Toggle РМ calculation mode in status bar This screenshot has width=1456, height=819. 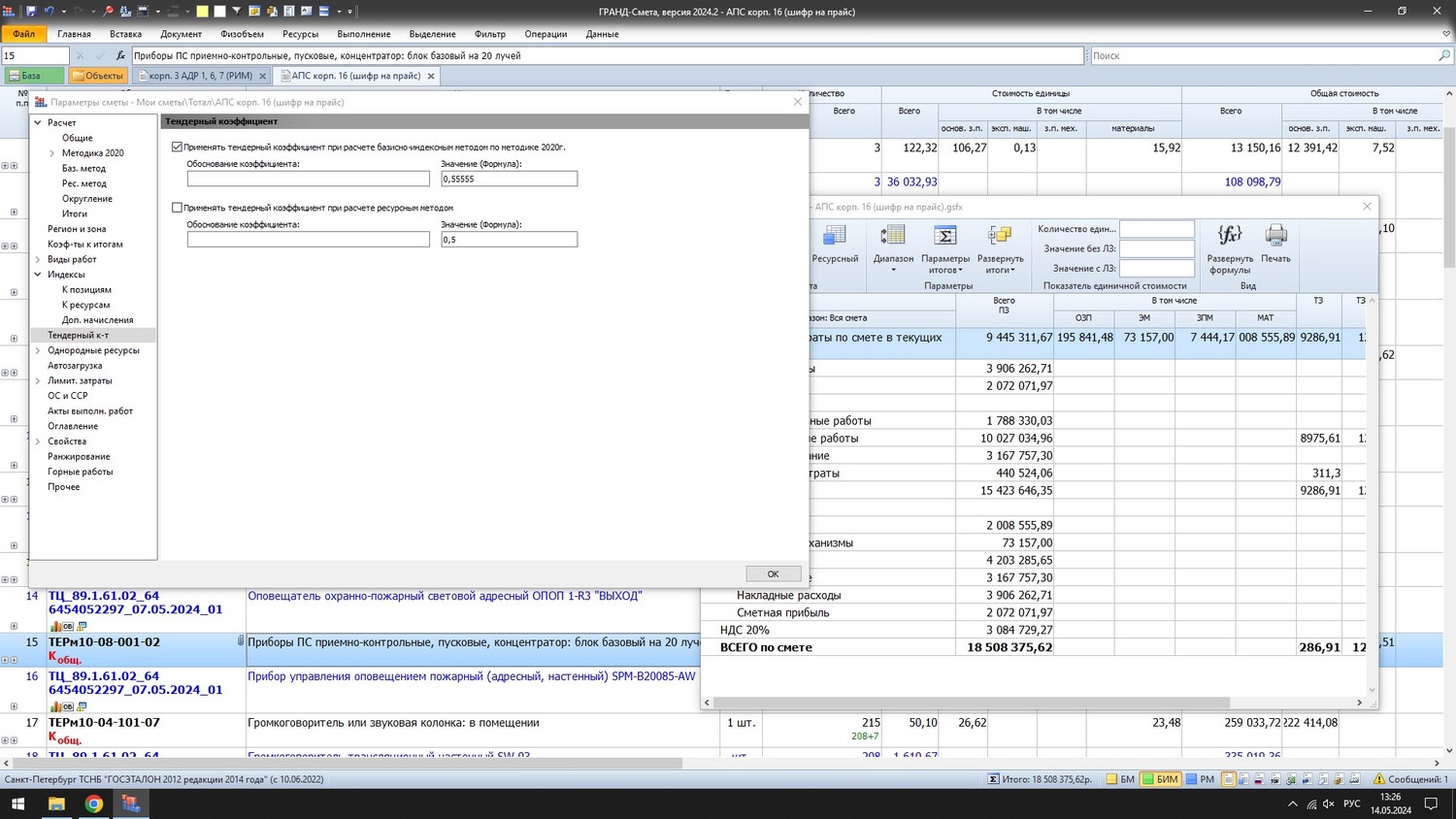pyautogui.click(x=1200, y=779)
